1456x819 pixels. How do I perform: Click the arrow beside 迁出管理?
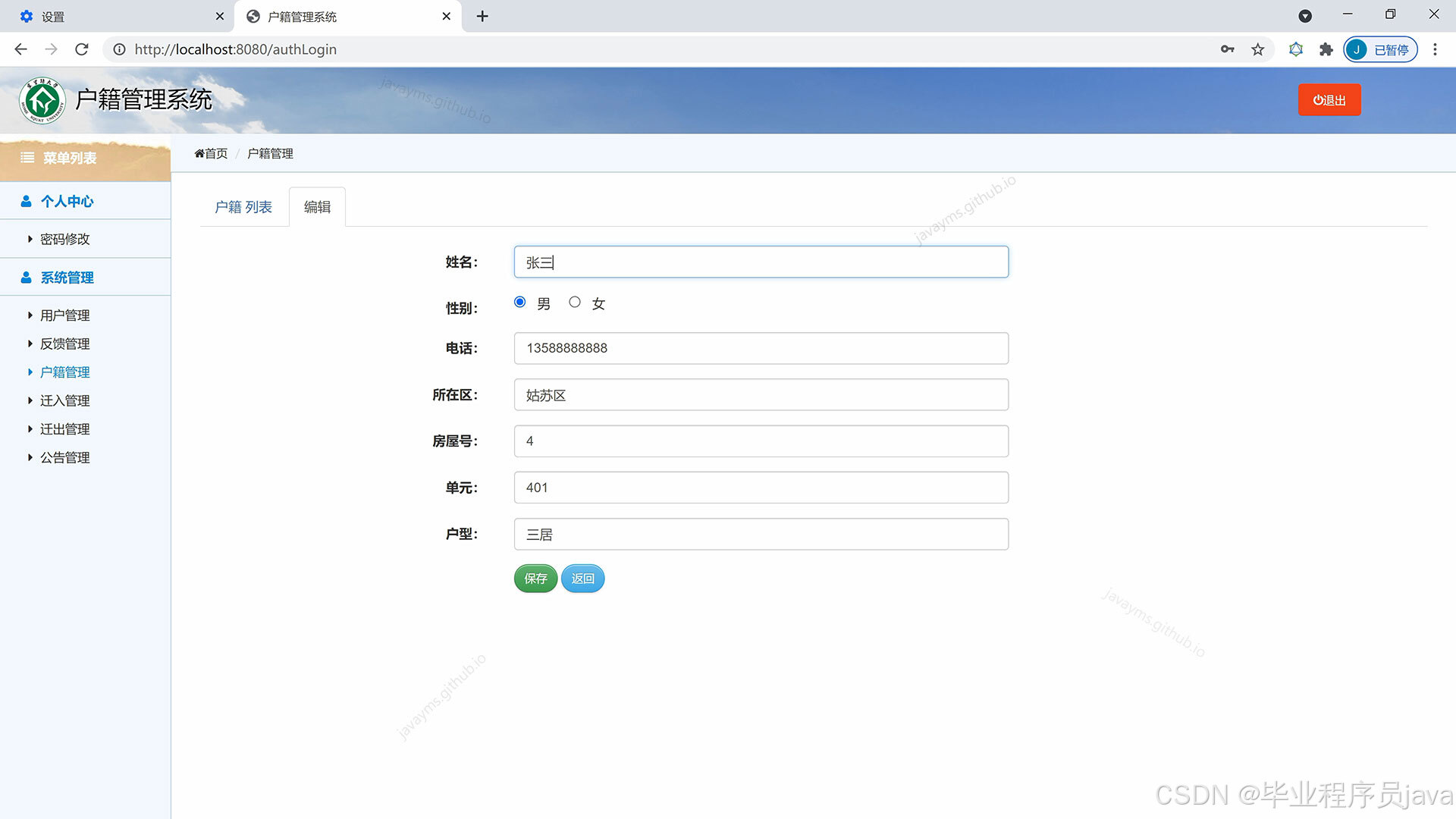click(x=30, y=429)
